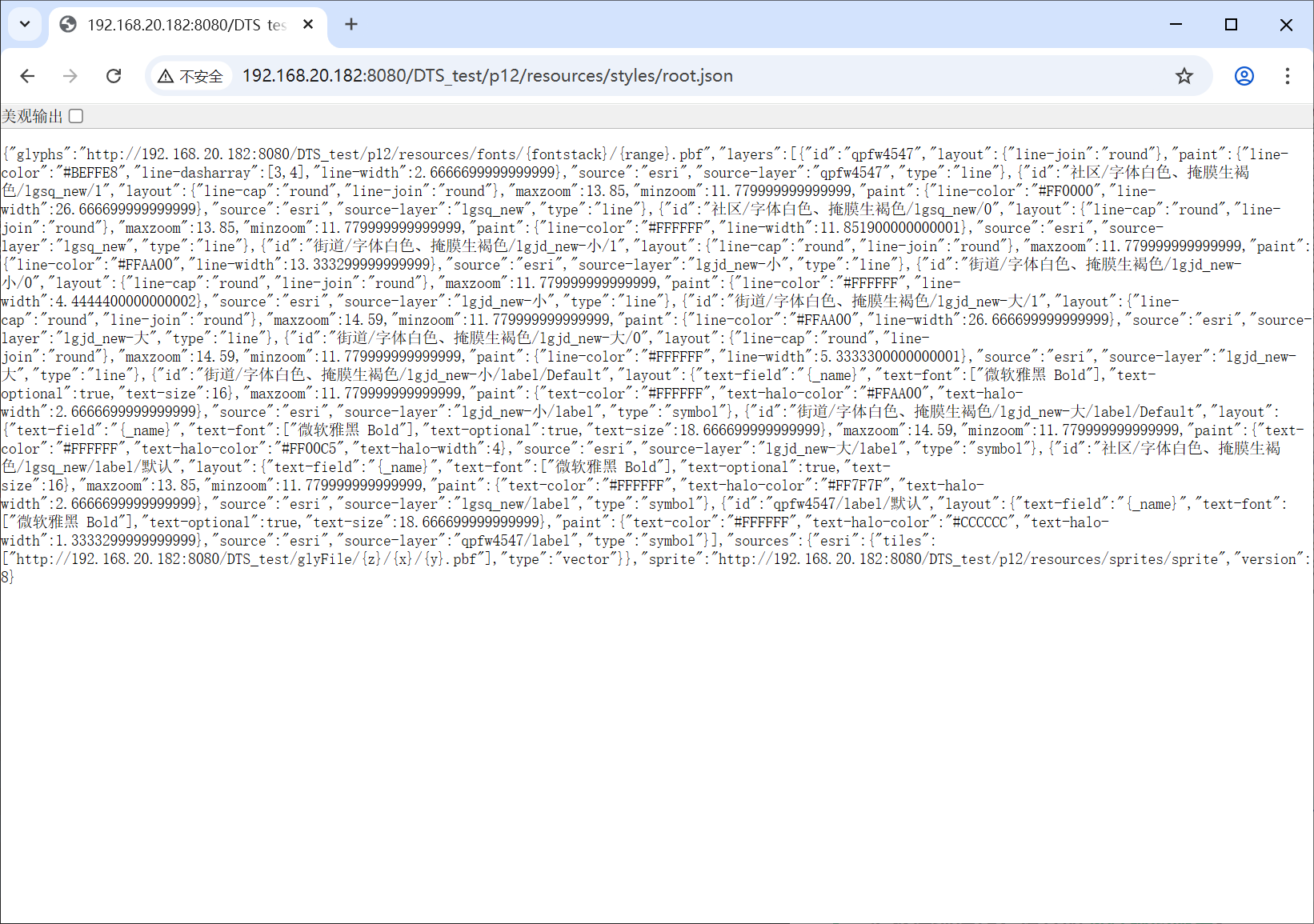
Task: Go back to the previous page
Action: (x=28, y=76)
